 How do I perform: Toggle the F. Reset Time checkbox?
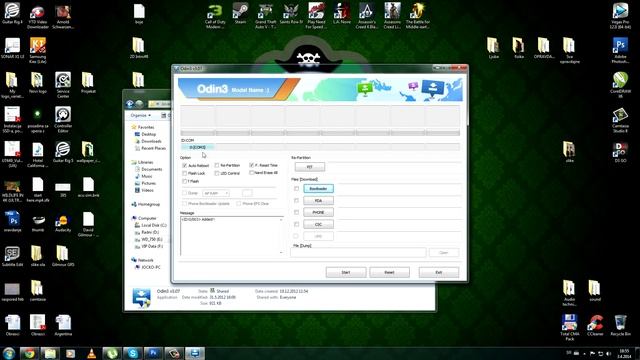[x=251, y=165]
